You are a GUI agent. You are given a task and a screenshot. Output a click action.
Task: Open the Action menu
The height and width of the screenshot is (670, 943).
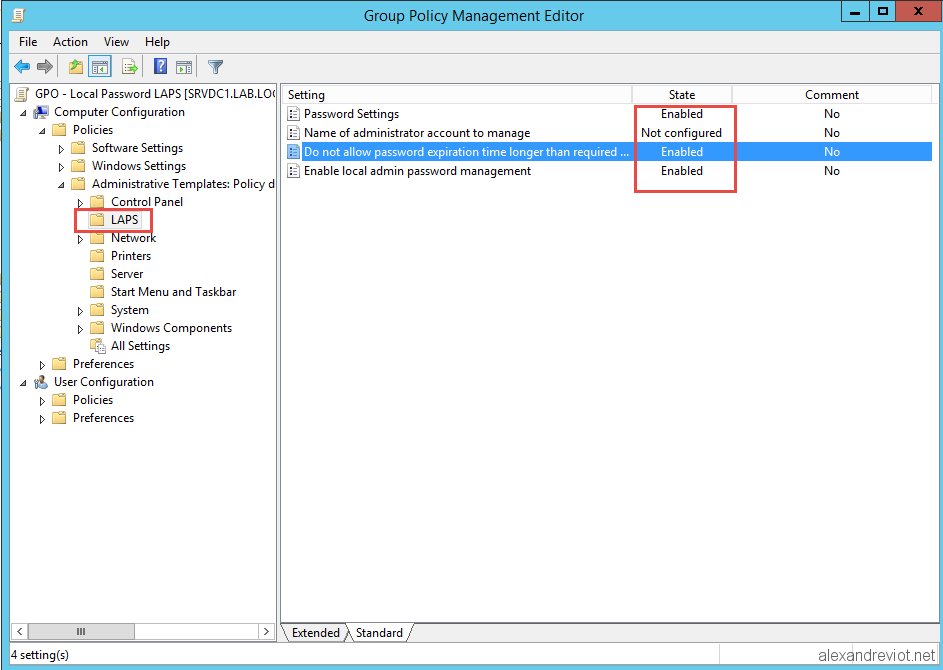pos(70,41)
